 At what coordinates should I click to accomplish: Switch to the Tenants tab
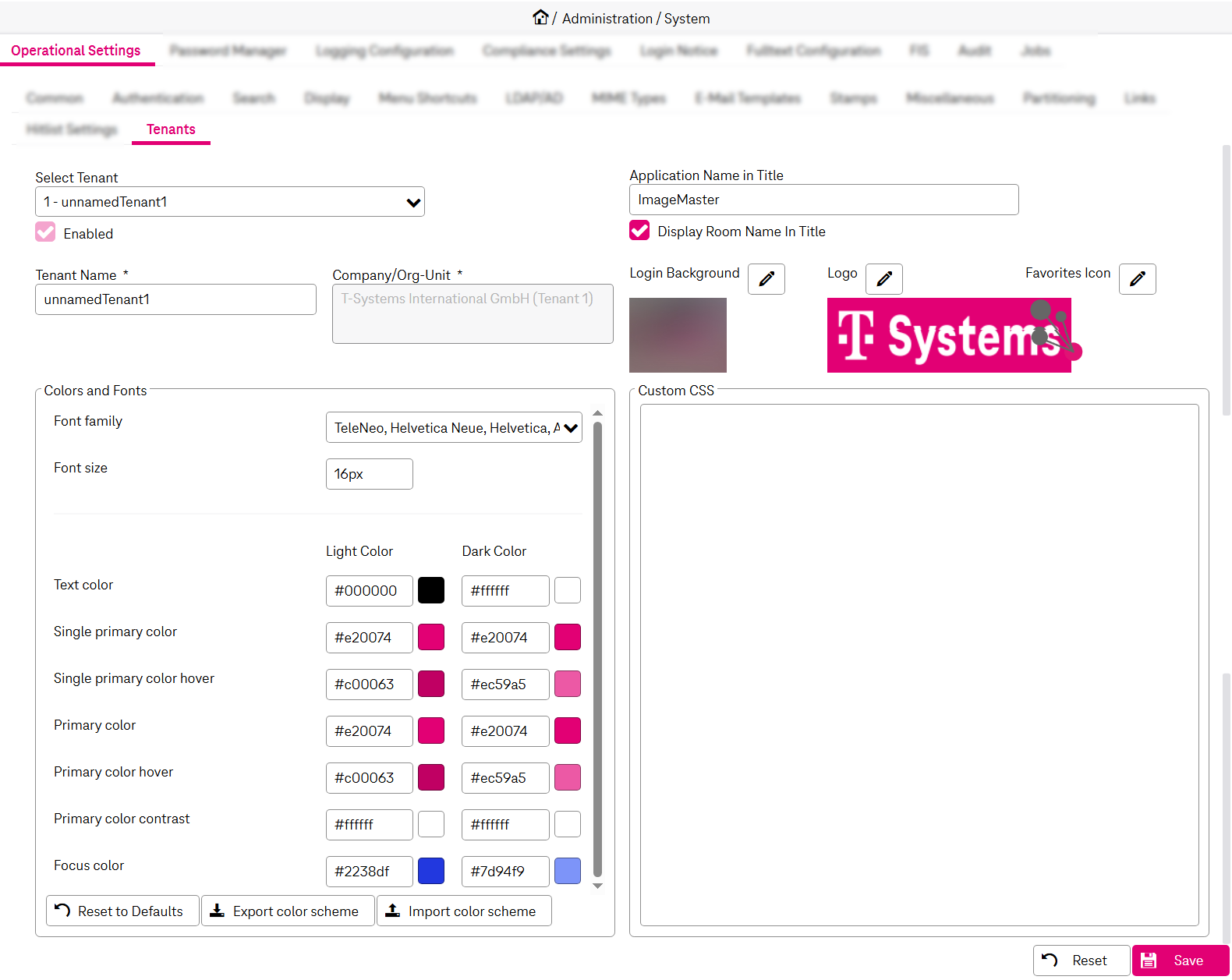pyautogui.click(x=171, y=129)
